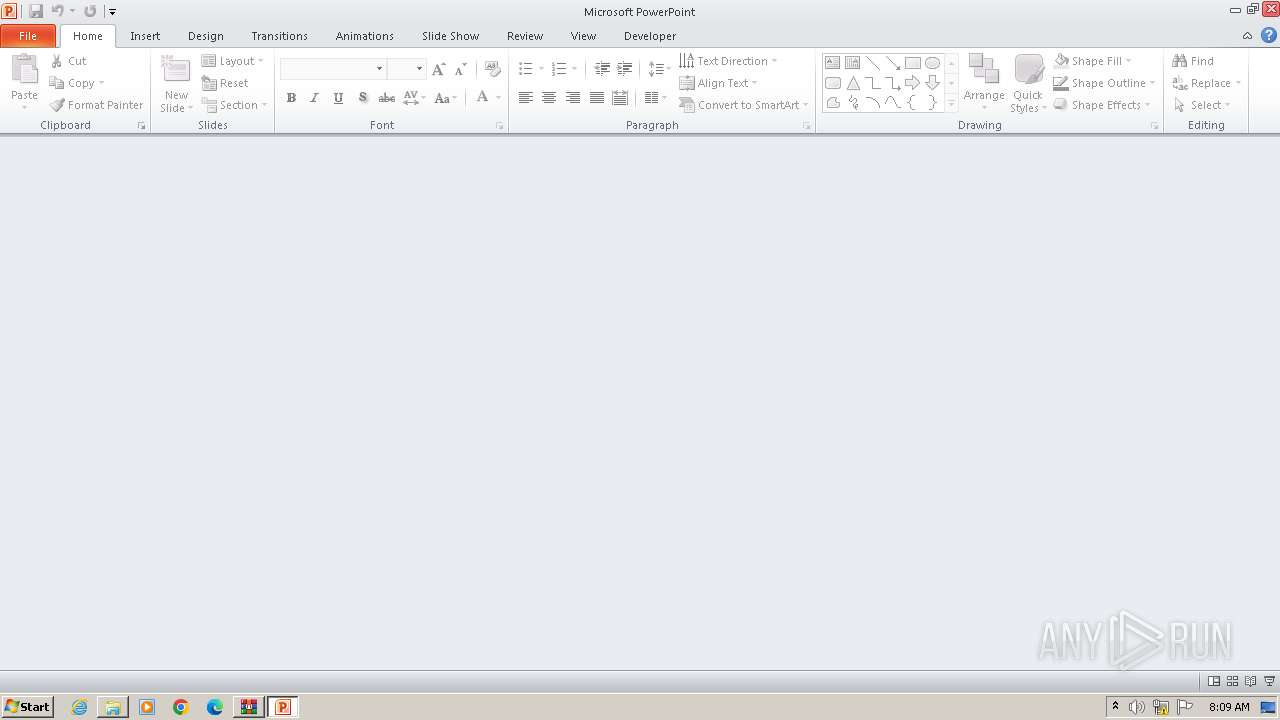
Task: Select the Right Arrow shape
Action: [x=912, y=83]
